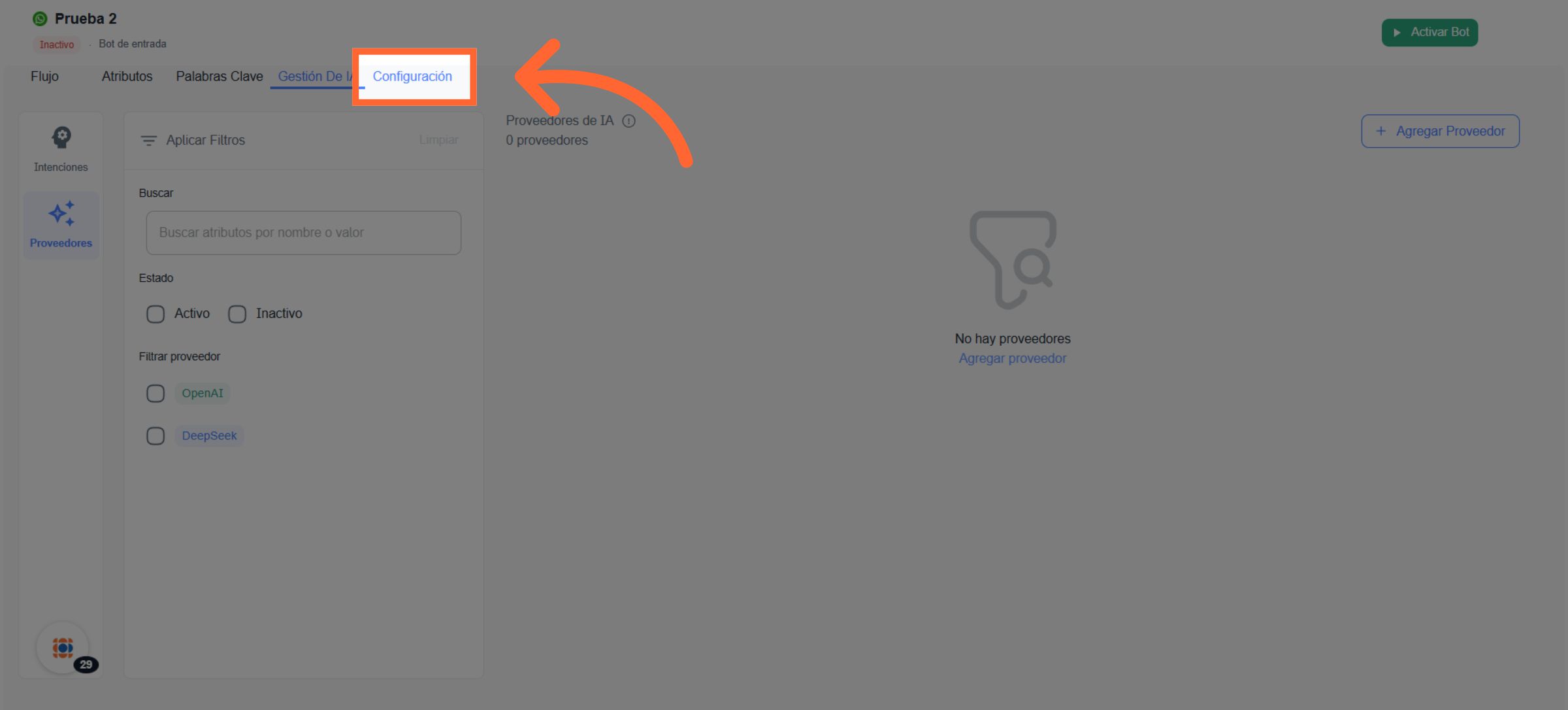
Task: Check the Inactivo status checkbox
Action: (x=237, y=314)
